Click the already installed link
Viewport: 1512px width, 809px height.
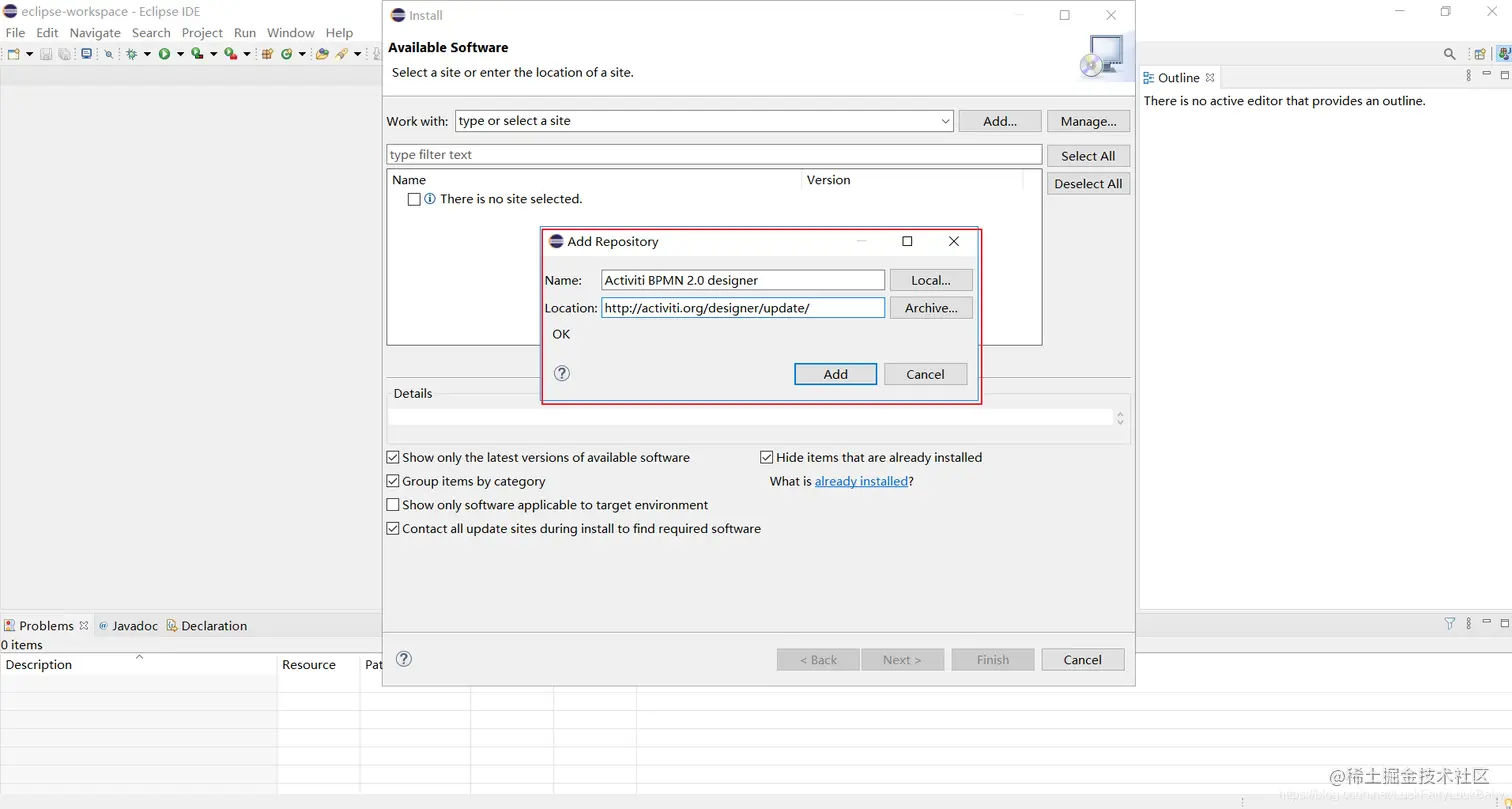(x=861, y=481)
